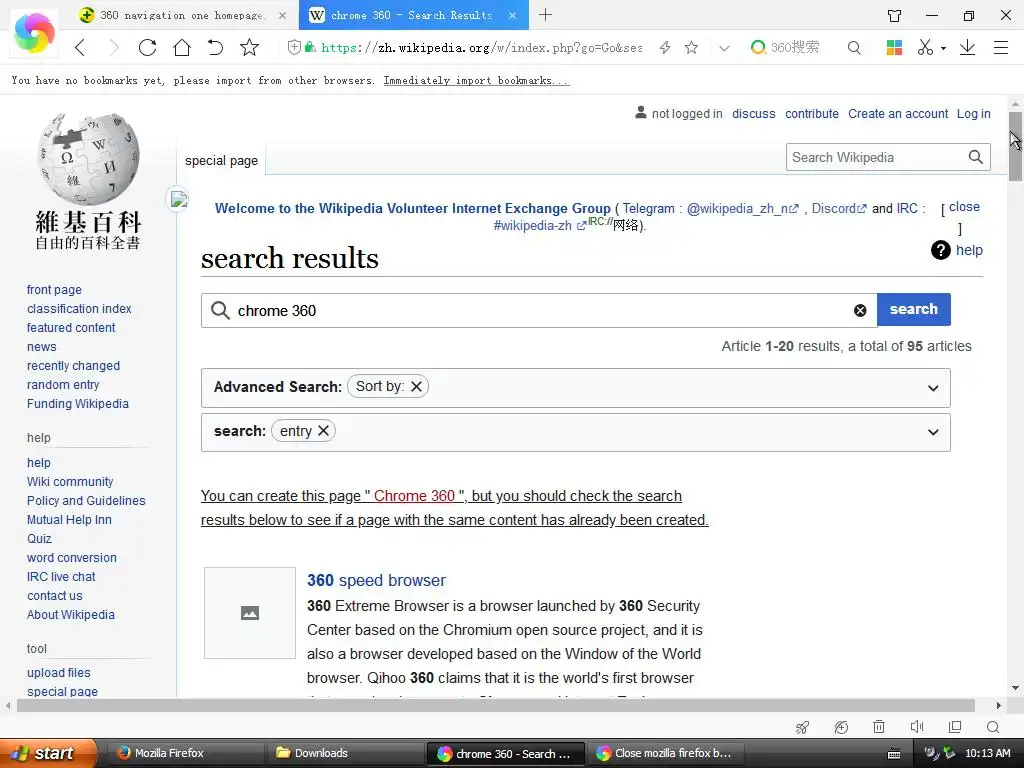Open the special page tab
Viewport: 1024px width, 768px height.
[x=221, y=161]
